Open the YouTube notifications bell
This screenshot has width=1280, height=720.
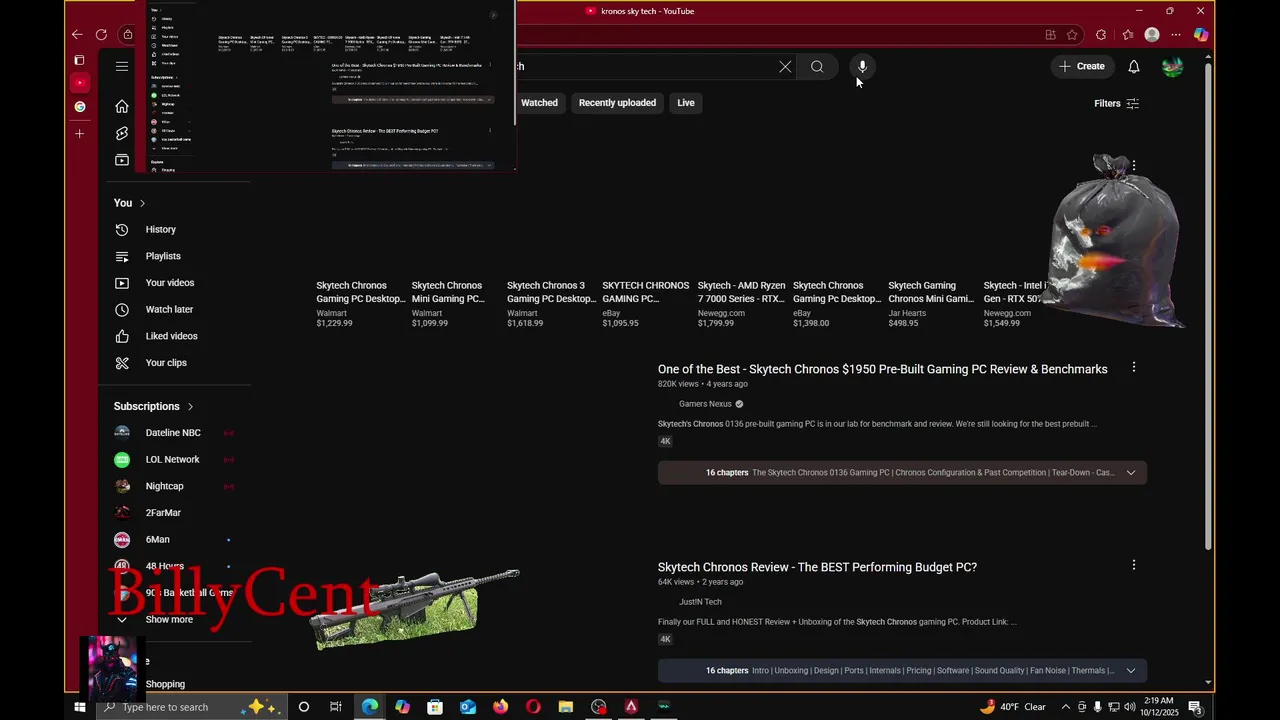1134,67
